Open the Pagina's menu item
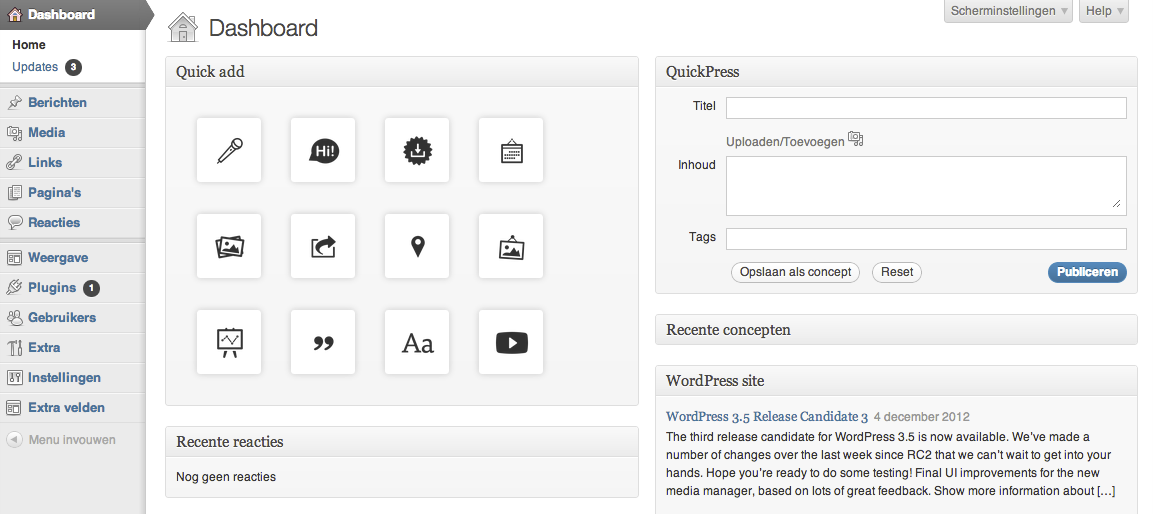This screenshot has height=514, width=1153. [x=54, y=193]
